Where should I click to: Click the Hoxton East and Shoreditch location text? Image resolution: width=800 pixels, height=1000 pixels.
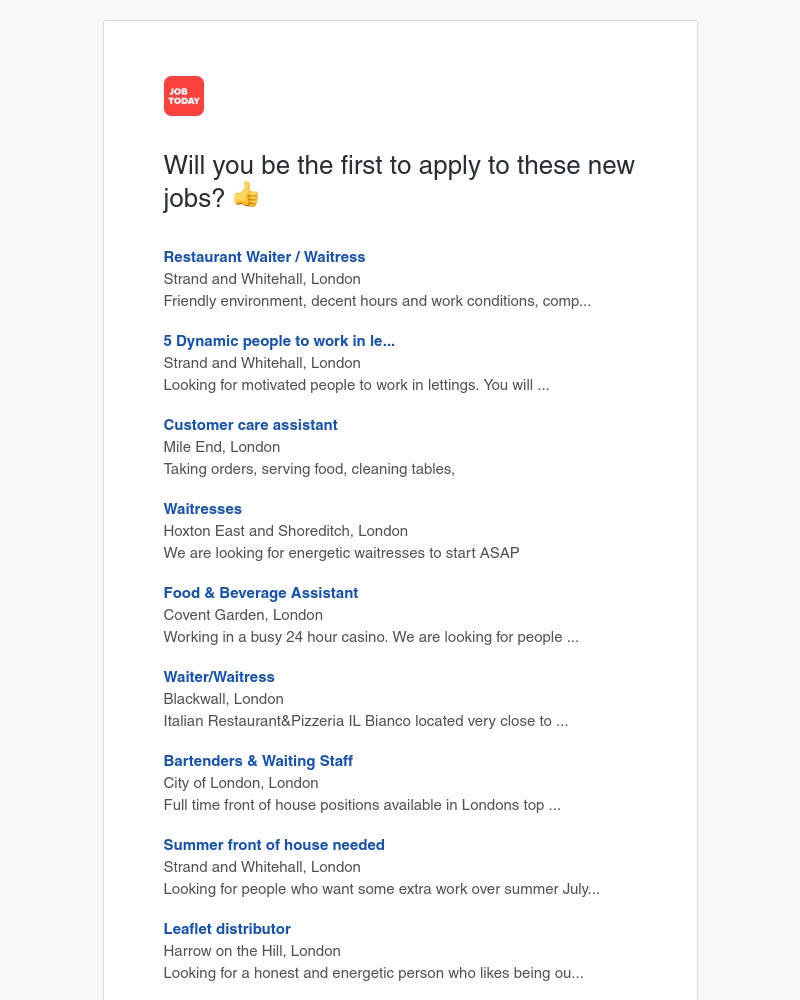285,531
